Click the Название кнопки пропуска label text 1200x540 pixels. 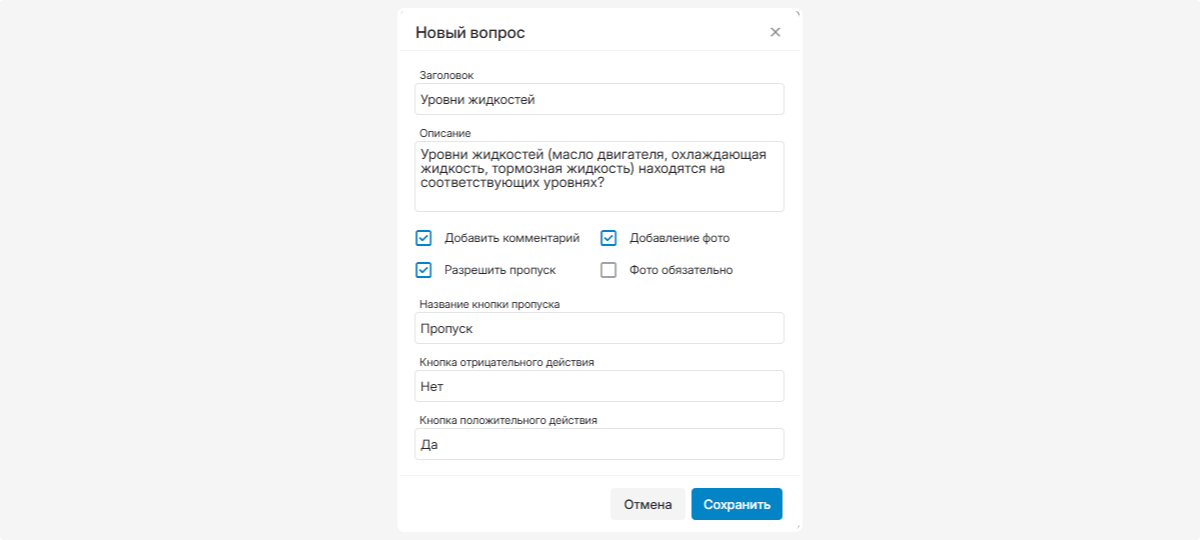489,304
